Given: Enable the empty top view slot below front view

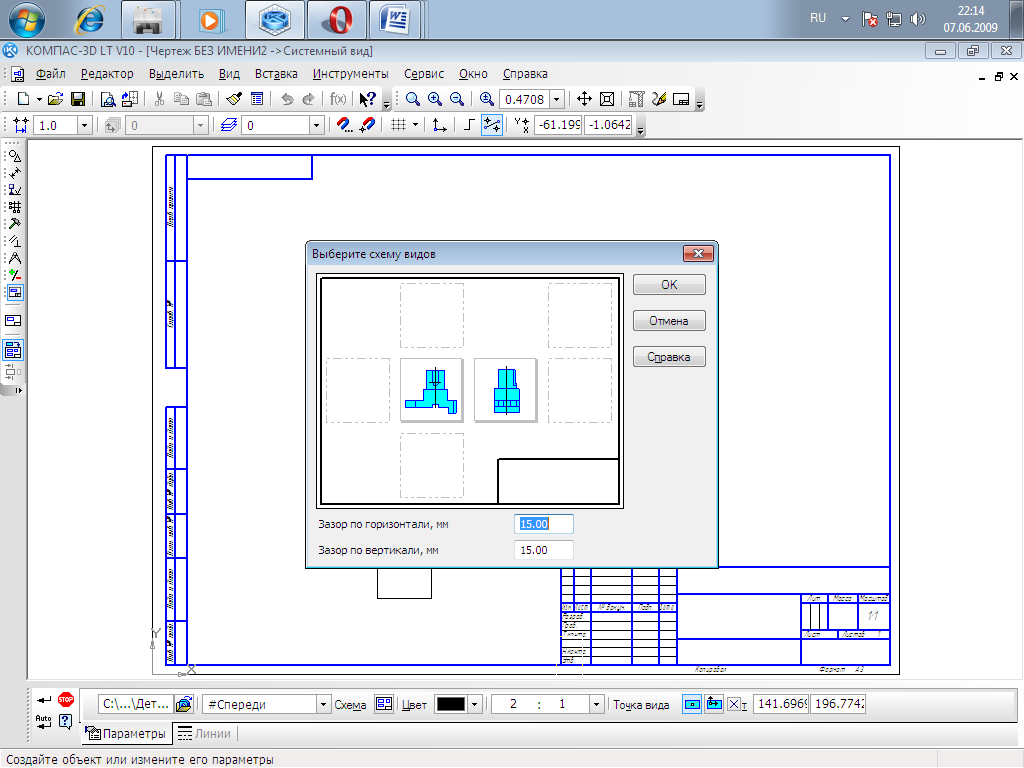Looking at the screenshot, I should click(x=432, y=465).
